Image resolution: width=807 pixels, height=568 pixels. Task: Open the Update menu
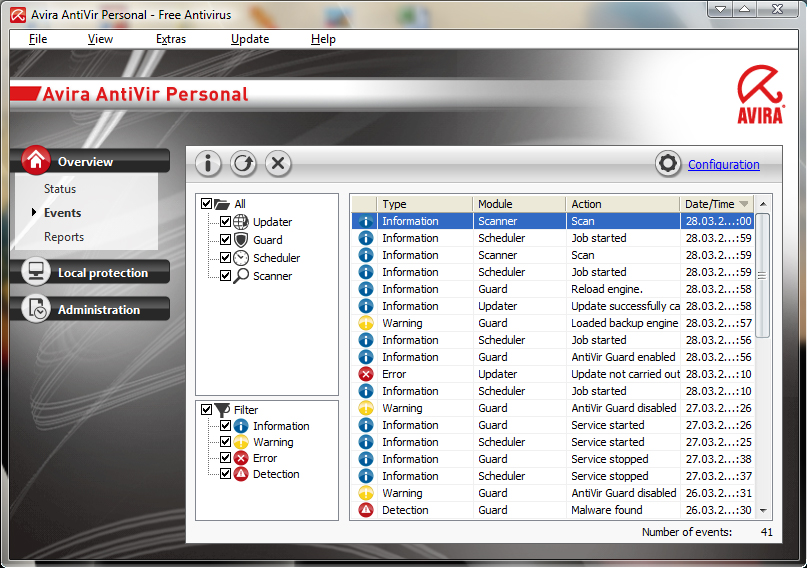(249, 39)
